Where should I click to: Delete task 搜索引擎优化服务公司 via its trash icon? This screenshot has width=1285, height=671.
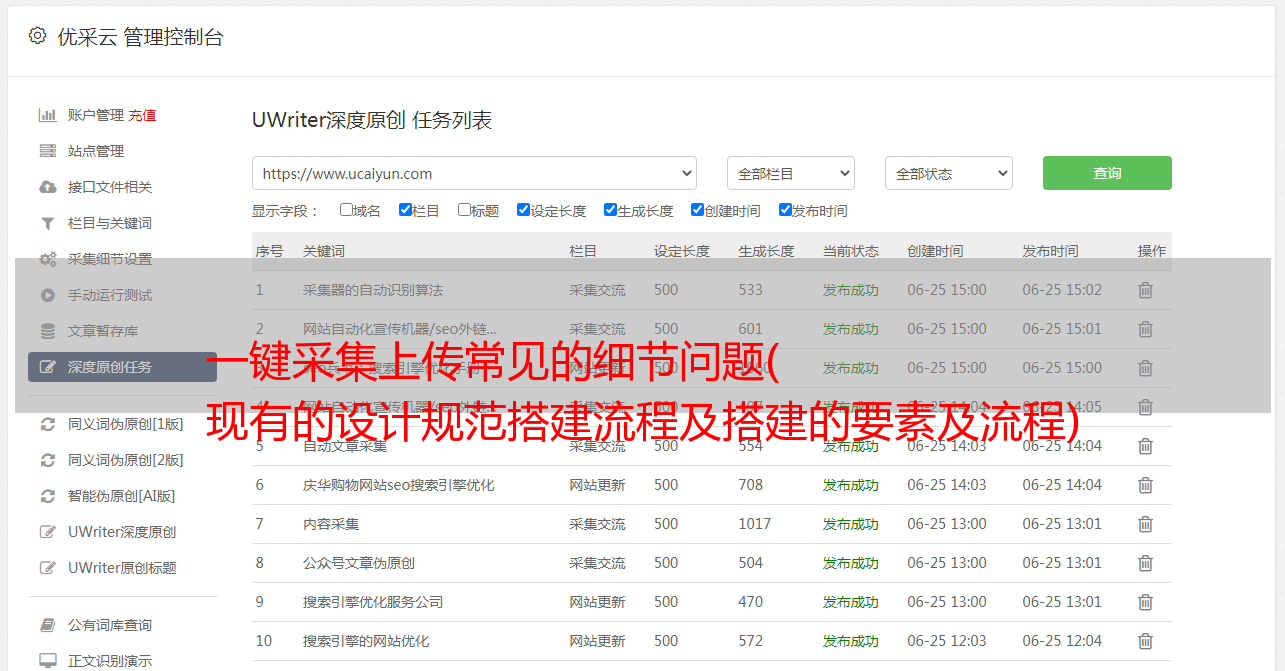pos(1146,602)
